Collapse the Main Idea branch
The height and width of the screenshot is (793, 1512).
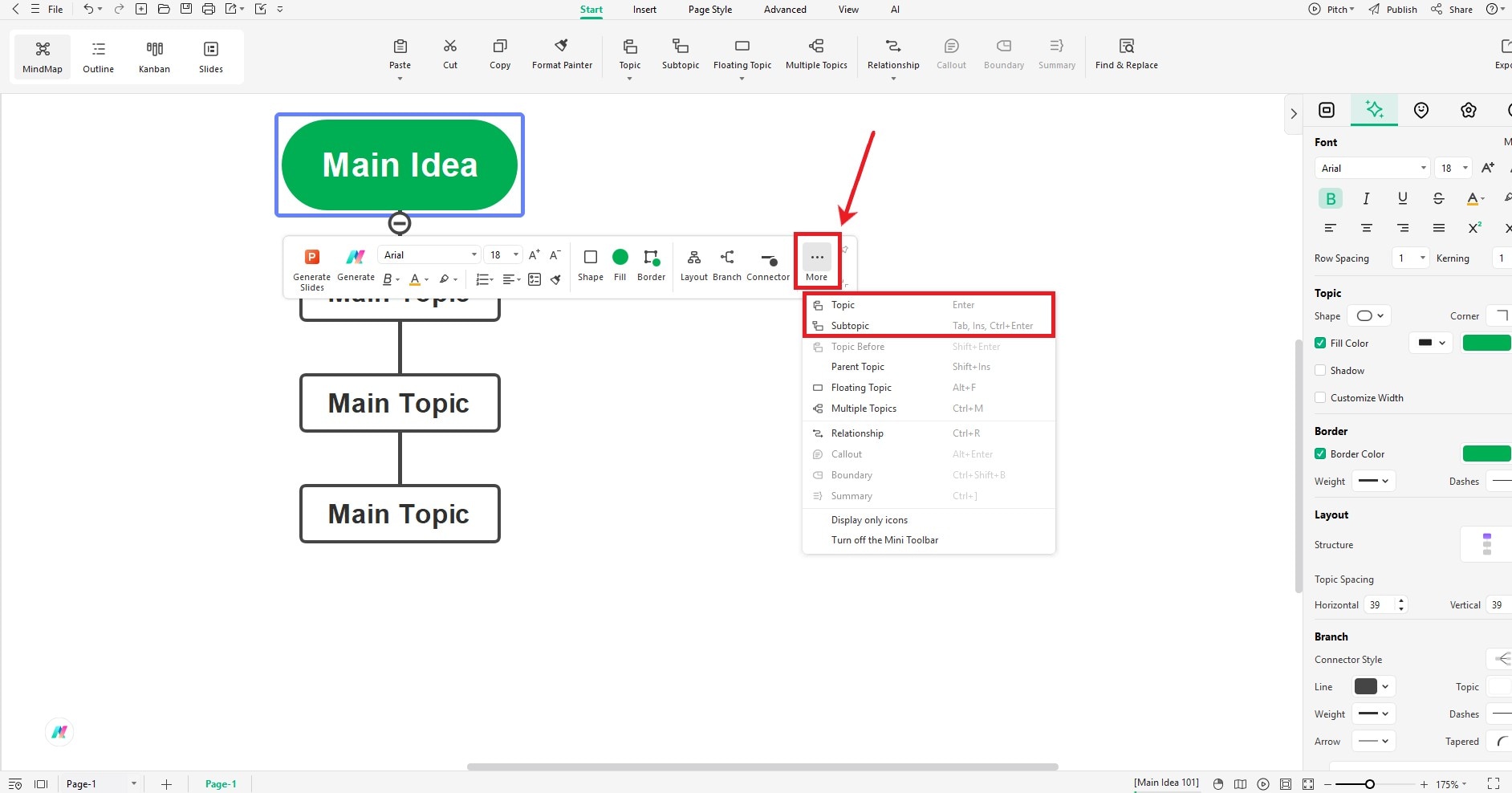(400, 223)
